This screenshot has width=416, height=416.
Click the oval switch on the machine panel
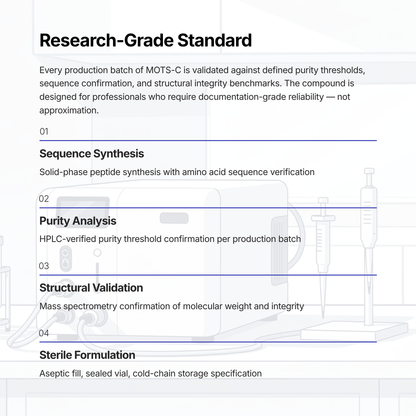coord(66,258)
